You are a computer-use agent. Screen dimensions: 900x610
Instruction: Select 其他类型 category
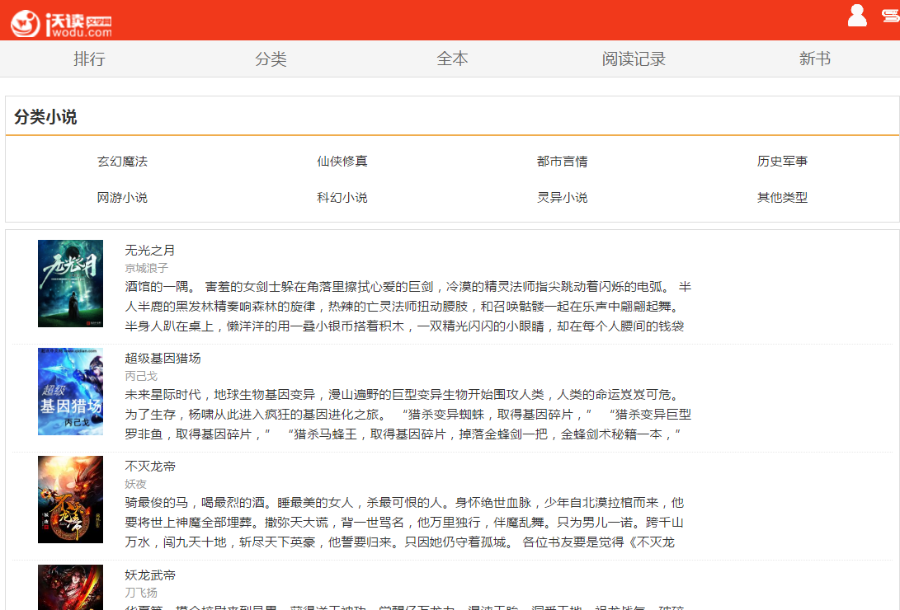[x=782, y=197]
